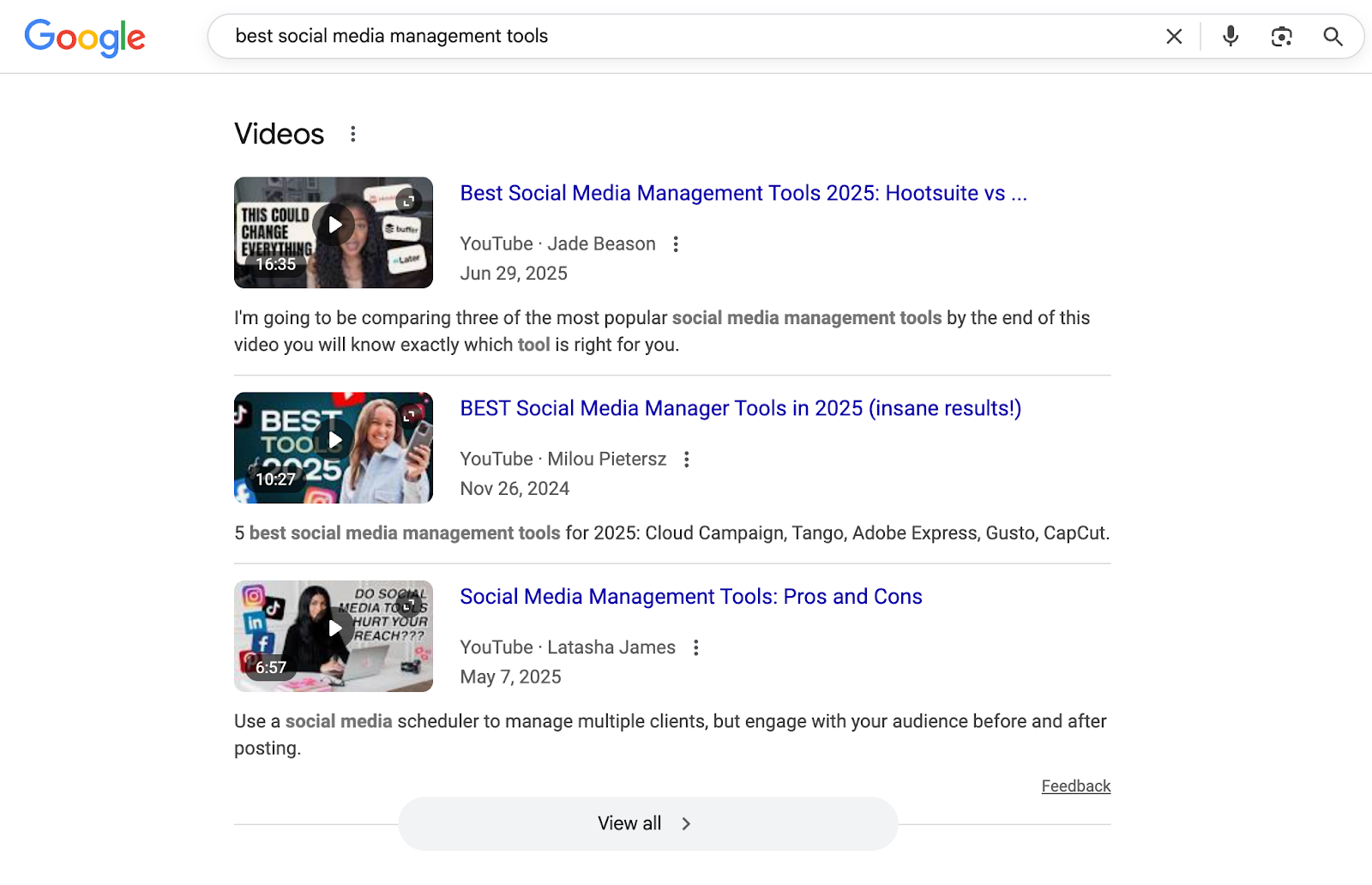Expand preview icon on Jade Beason thumbnail
1372x885 pixels.
408,201
